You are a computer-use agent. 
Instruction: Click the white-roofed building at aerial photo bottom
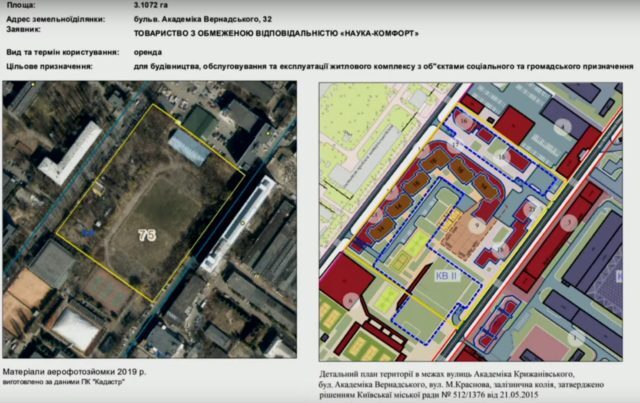[x=76, y=329]
